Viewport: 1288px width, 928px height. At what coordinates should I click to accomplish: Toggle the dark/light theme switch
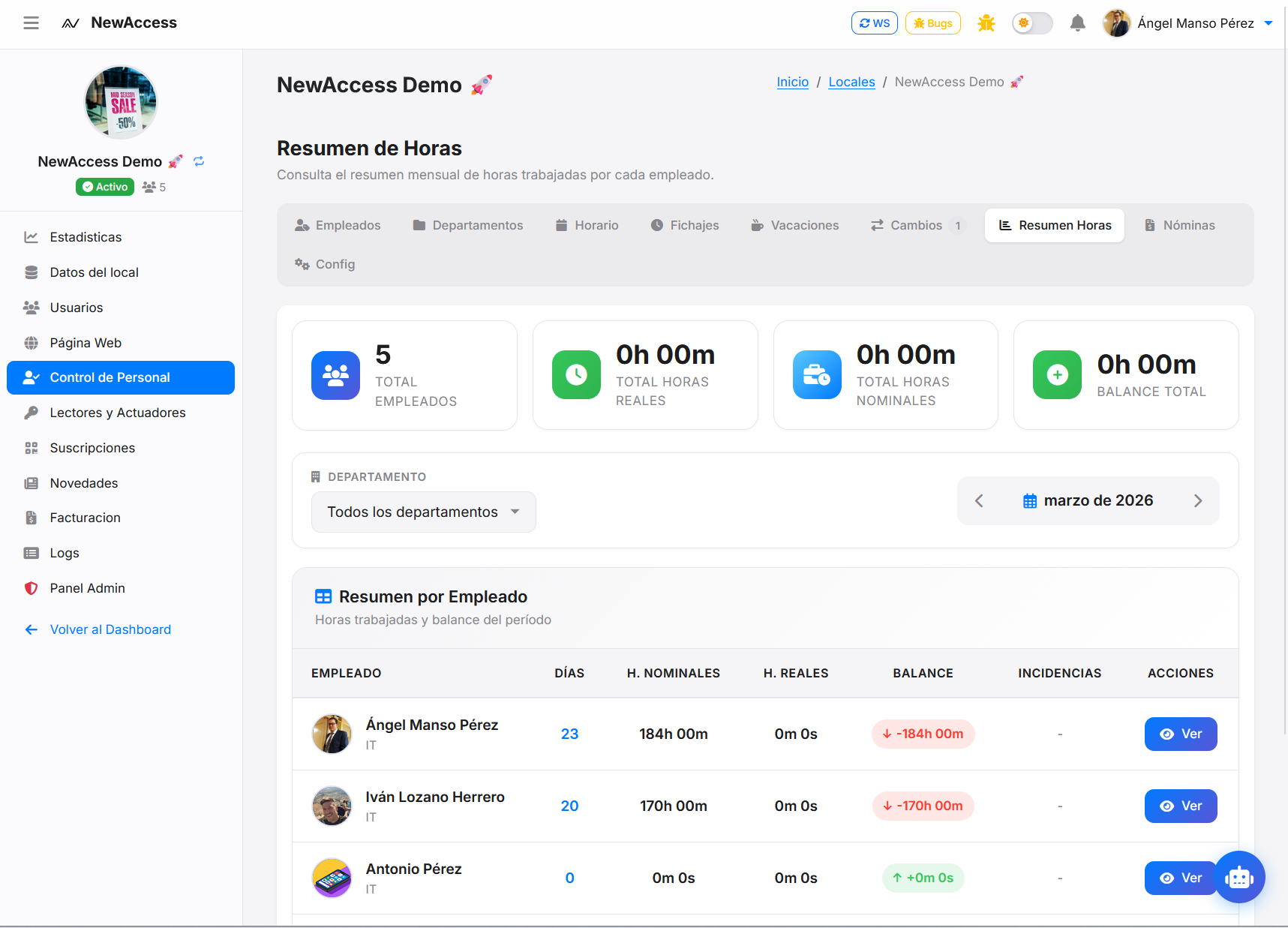point(1031,23)
